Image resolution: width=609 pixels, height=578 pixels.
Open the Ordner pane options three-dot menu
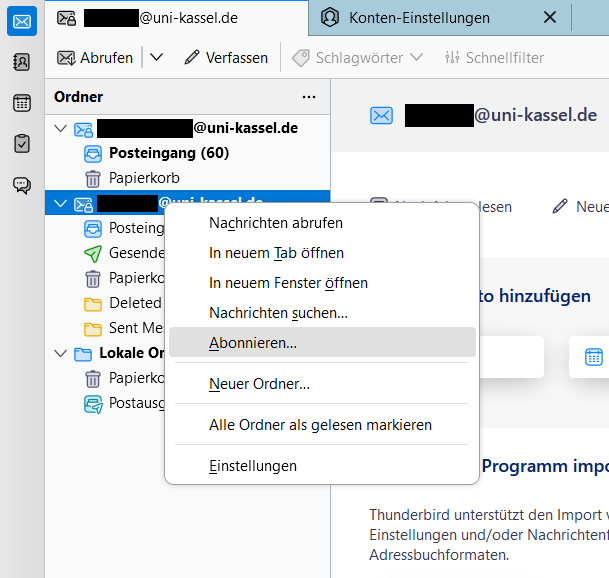coord(309,97)
